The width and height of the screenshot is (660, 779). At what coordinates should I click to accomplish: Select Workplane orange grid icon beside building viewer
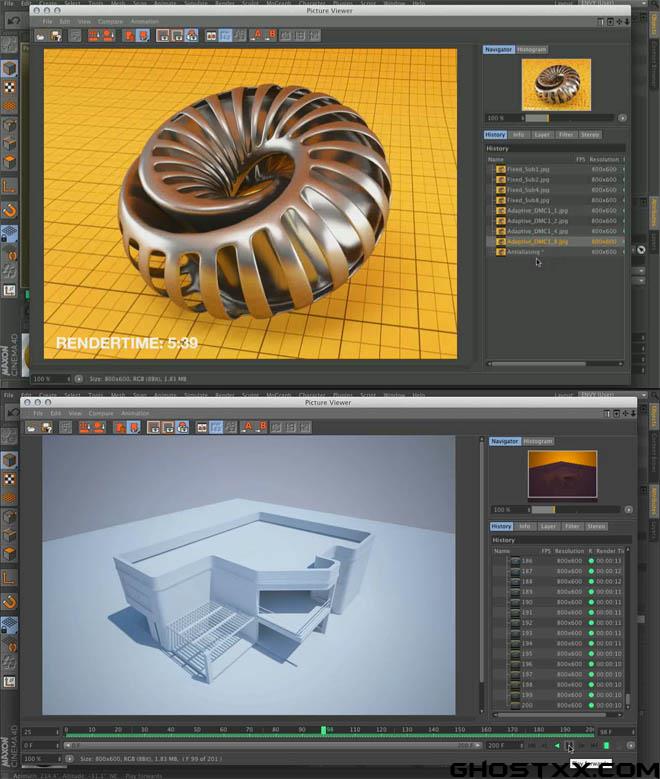(9, 497)
